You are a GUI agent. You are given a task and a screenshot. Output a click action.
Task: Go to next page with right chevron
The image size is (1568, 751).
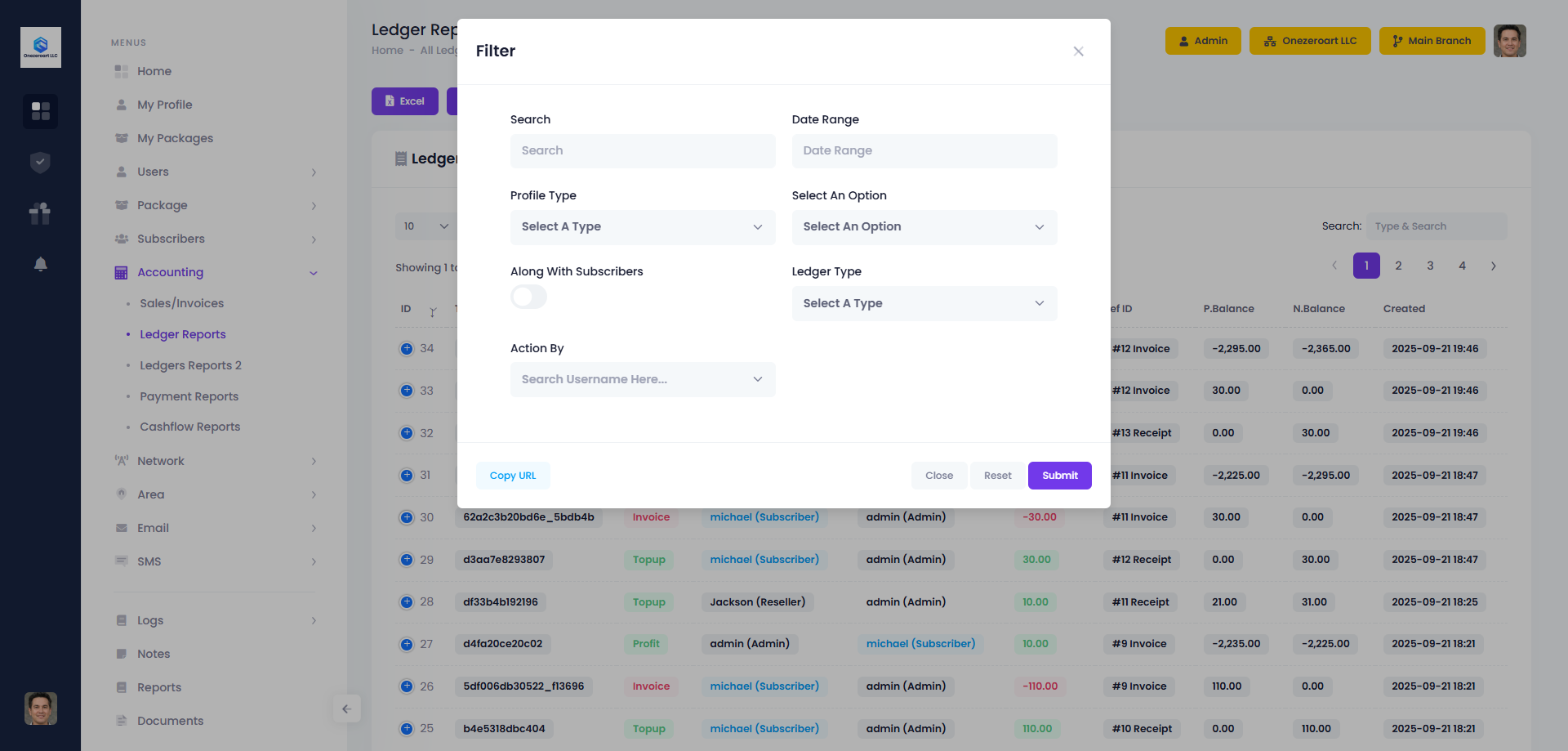pos(1493,266)
